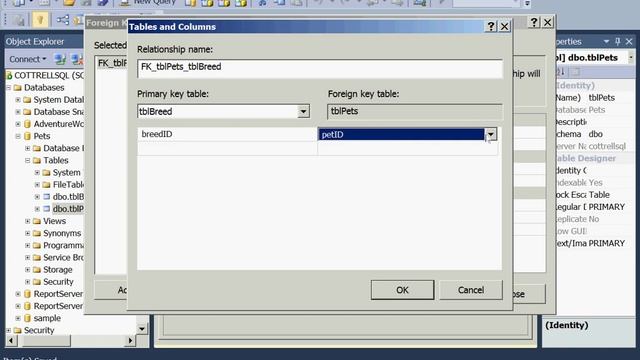Select the highlighted petID foreign key cell

pos(401,134)
